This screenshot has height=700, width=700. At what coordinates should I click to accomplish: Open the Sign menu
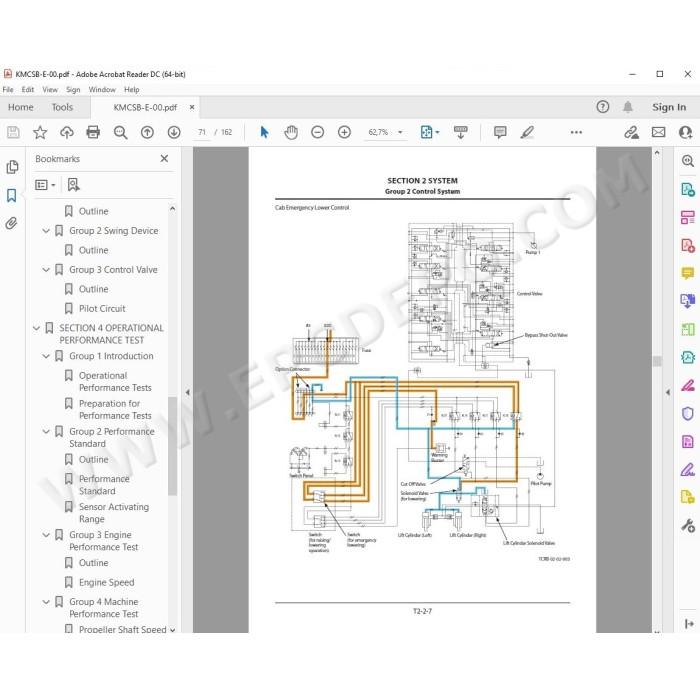tap(73, 90)
